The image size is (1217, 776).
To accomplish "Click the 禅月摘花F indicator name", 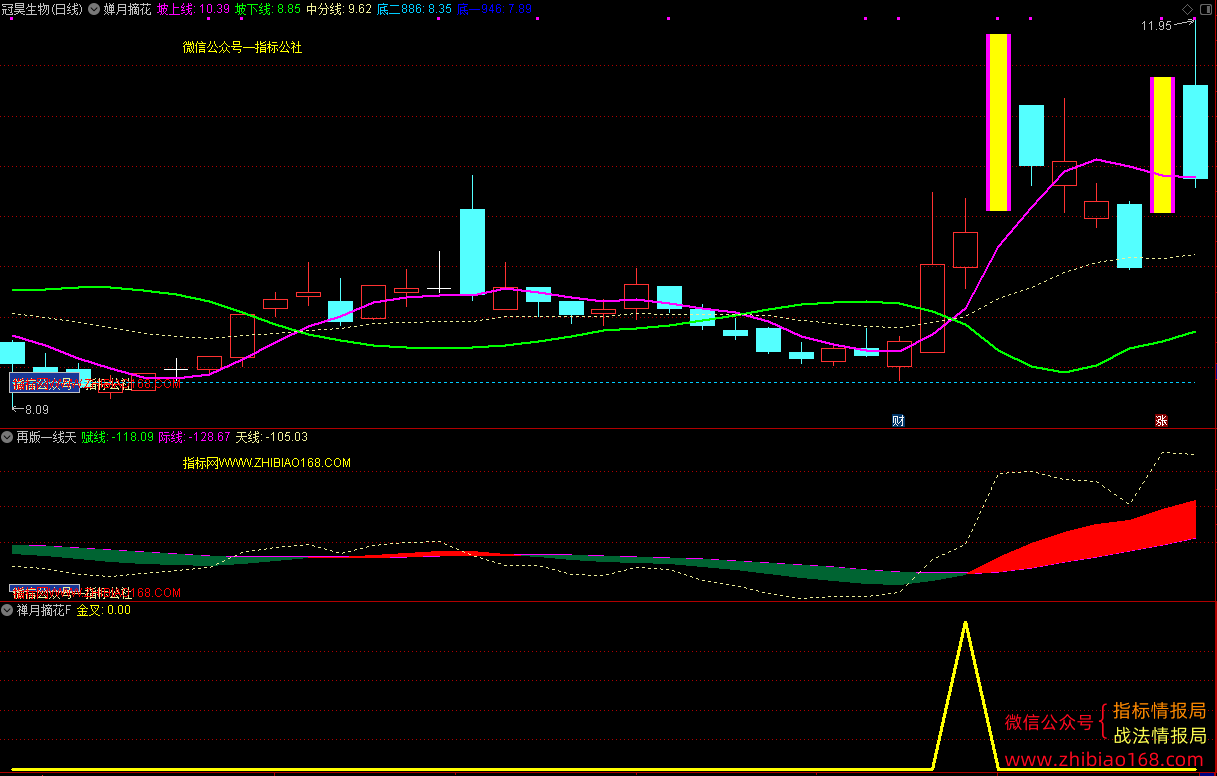I will [43, 609].
